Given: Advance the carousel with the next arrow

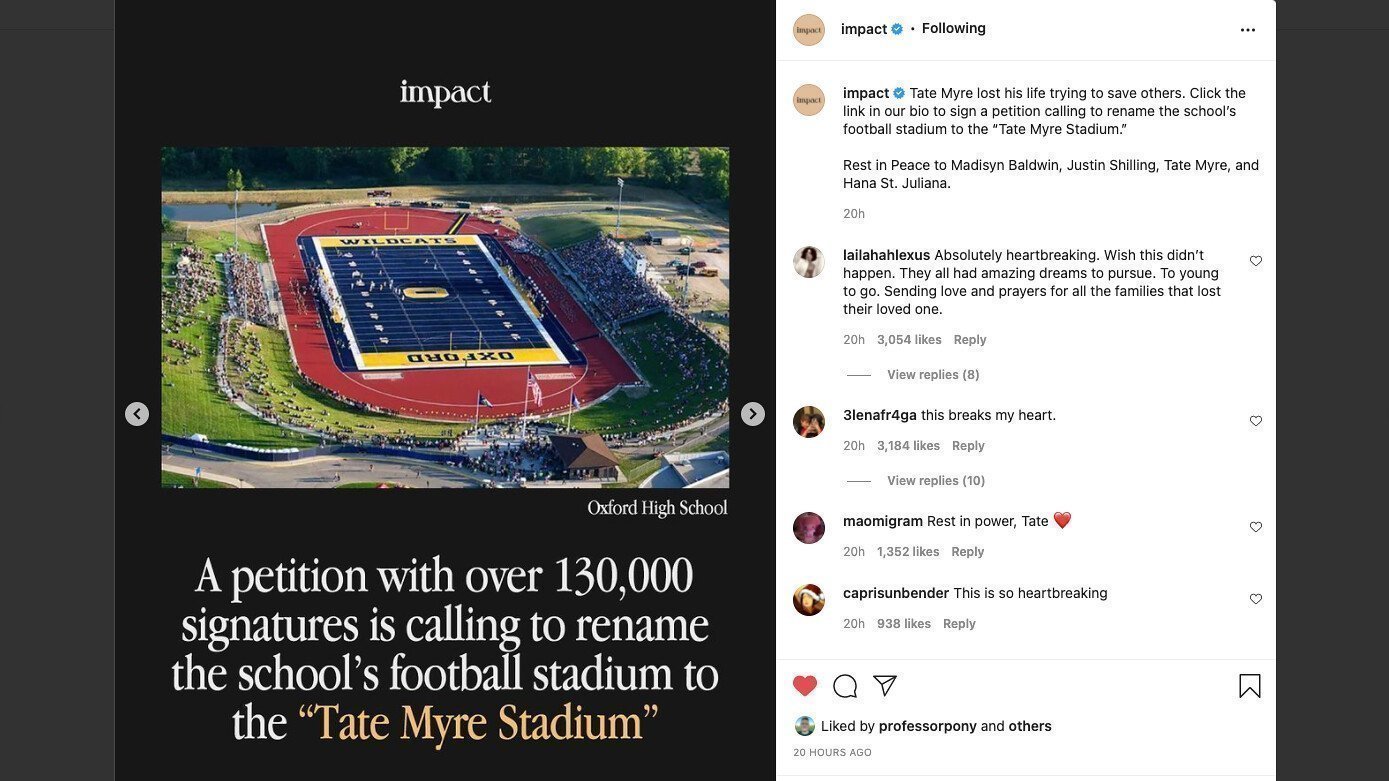Looking at the screenshot, I should [x=752, y=413].
